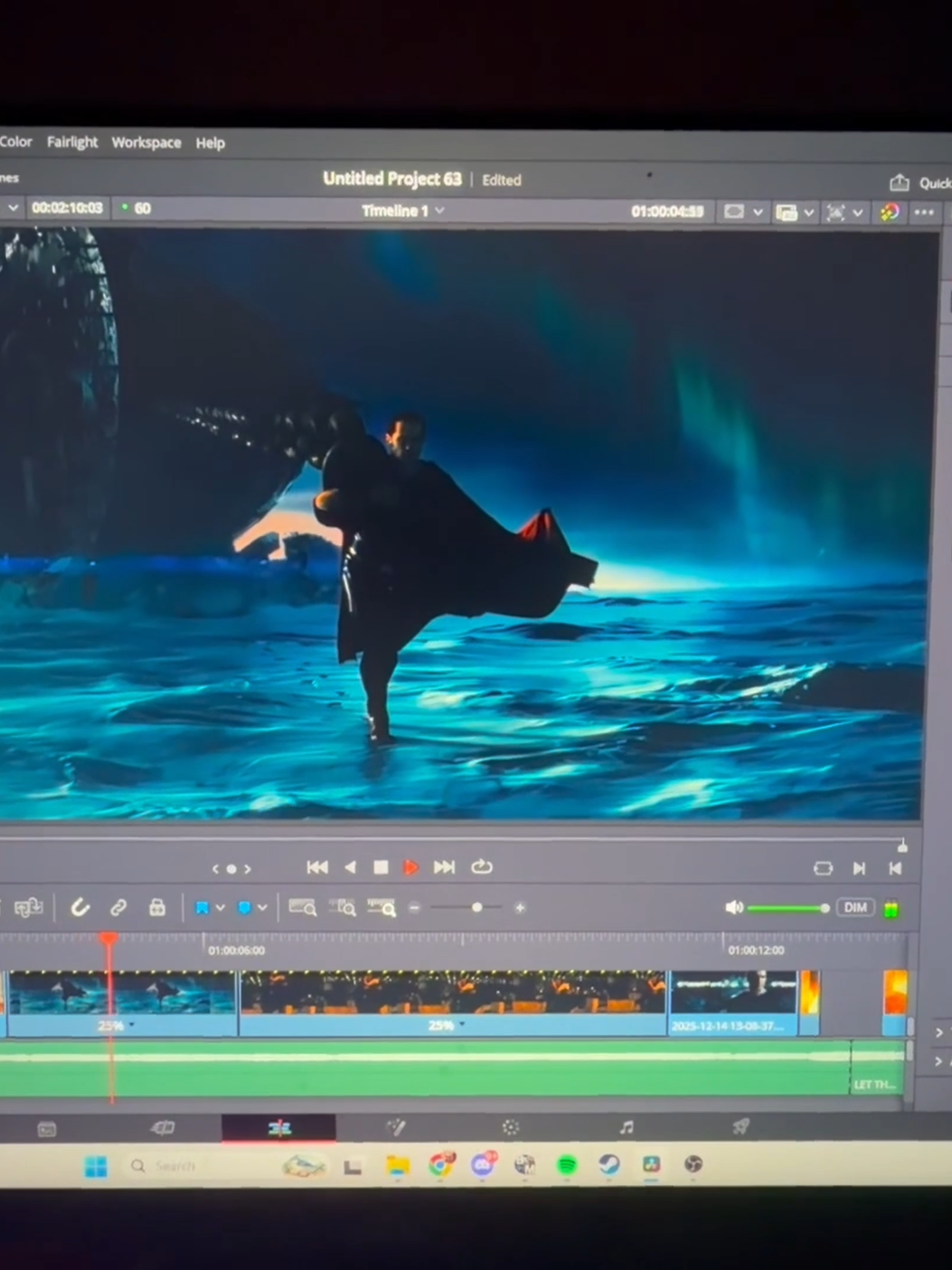The image size is (952, 1270).
Task: Click the Untitled Project 63 title
Action: click(x=392, y=179)
